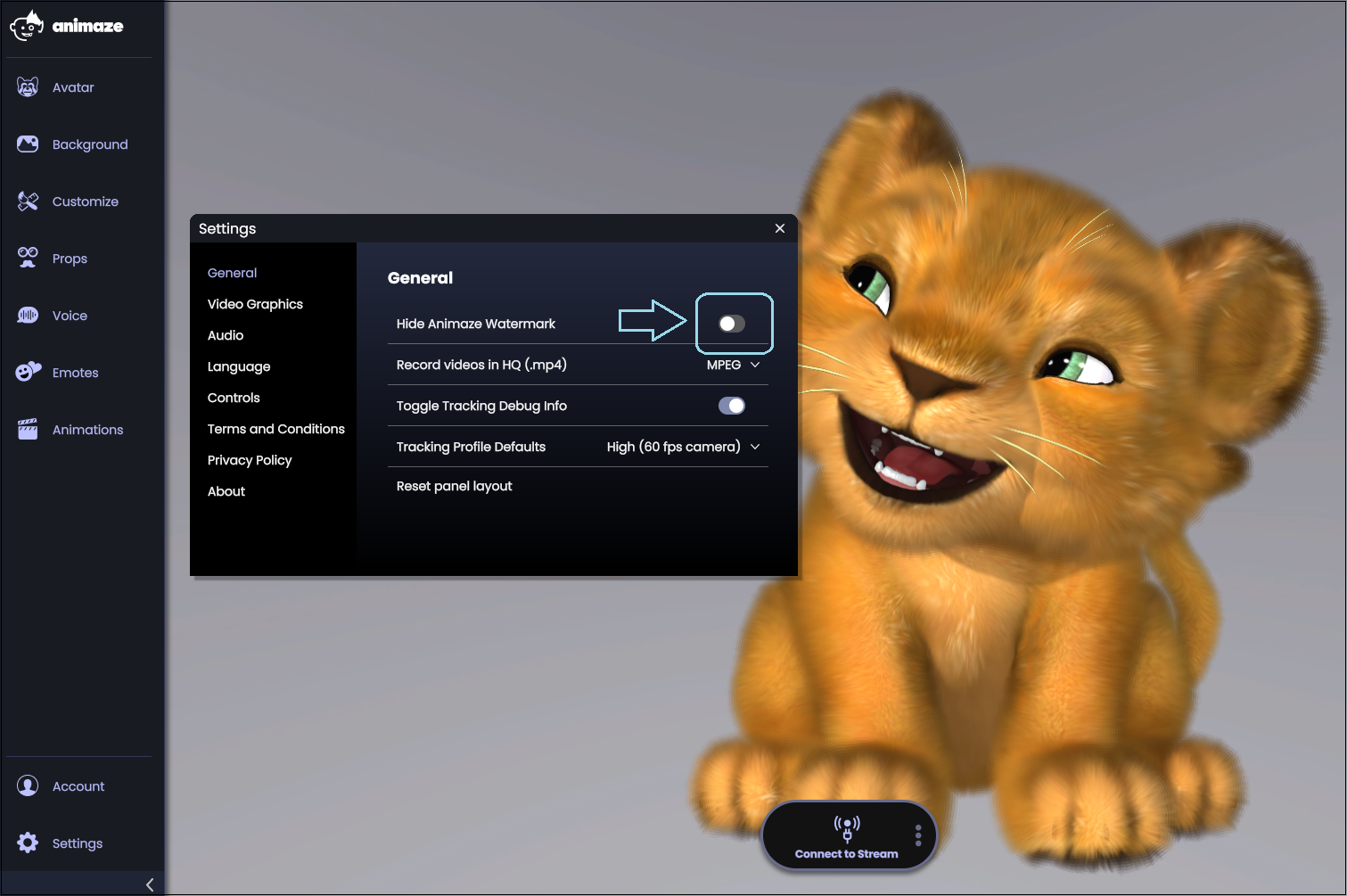Click the Animations clapperboard icon

28,429
